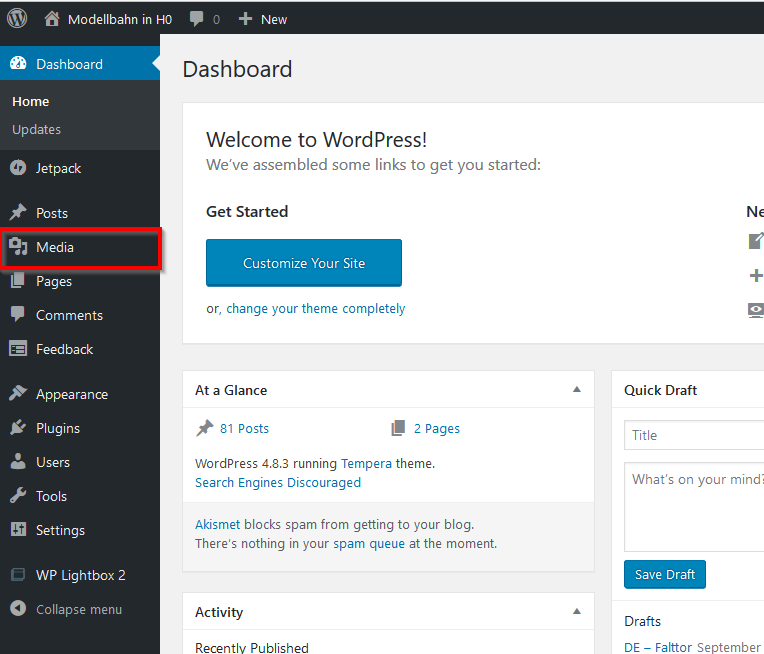Viewport: 764px width, 654px height.
Task: Collapse the At a Glance panel
Action: point(577,389)
